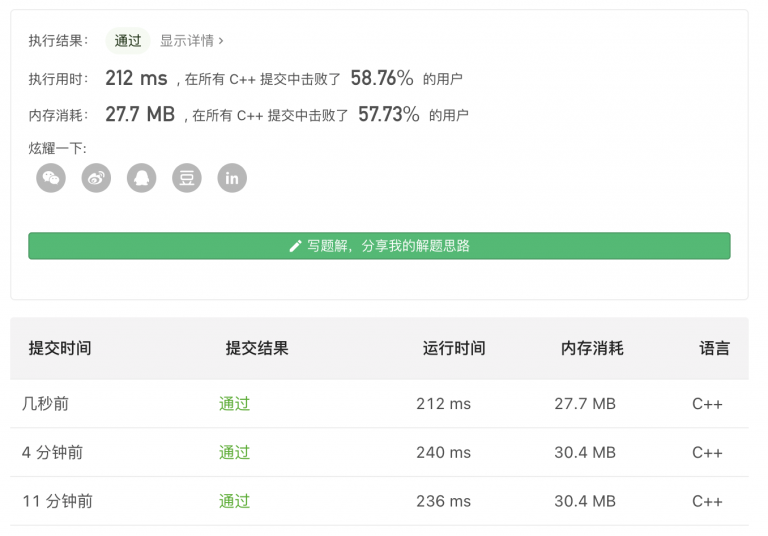Share result via LinkedIn icon
The image size is (768, 536).
(232, 178)
